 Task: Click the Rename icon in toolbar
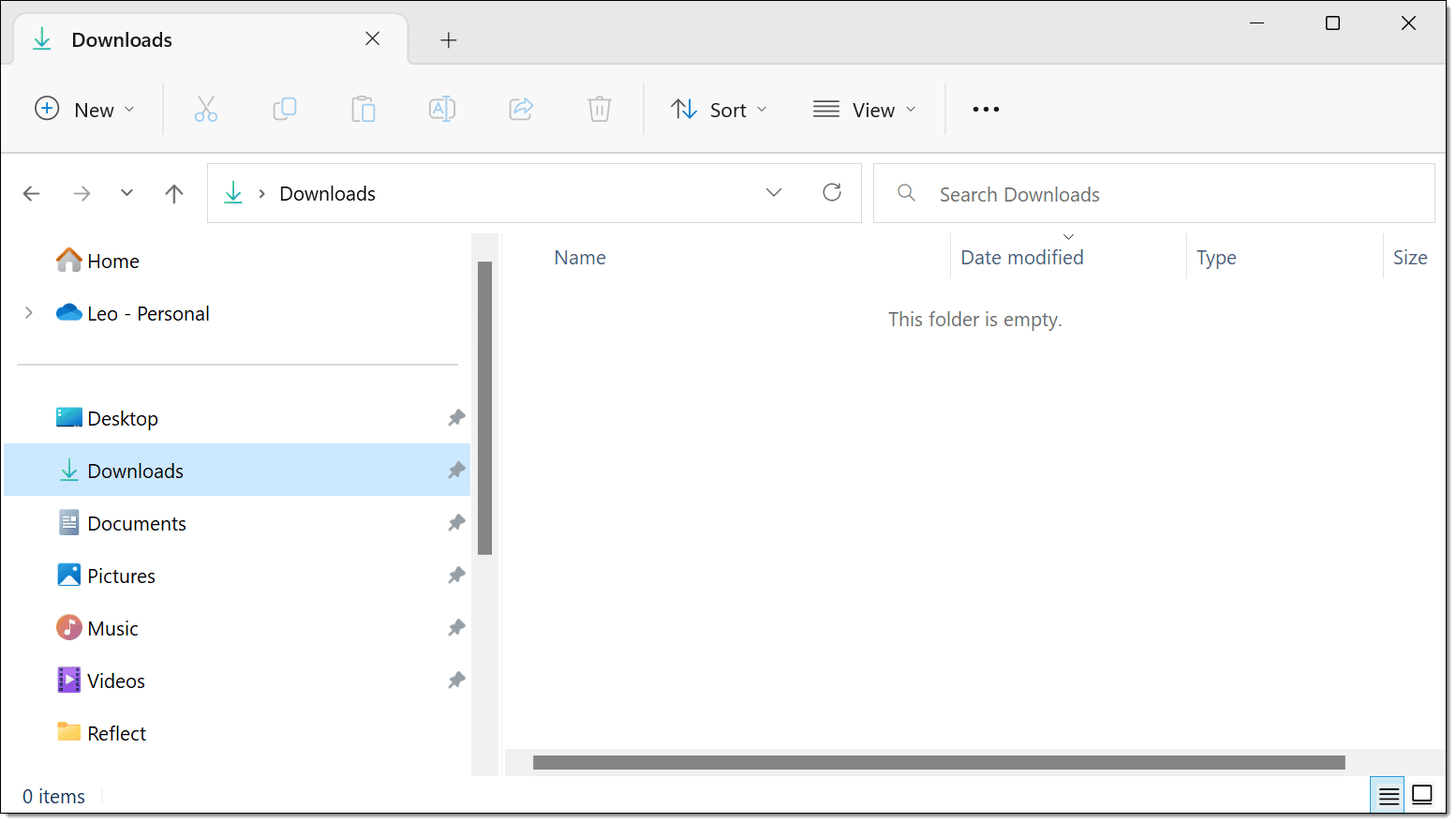coord(442,110)
